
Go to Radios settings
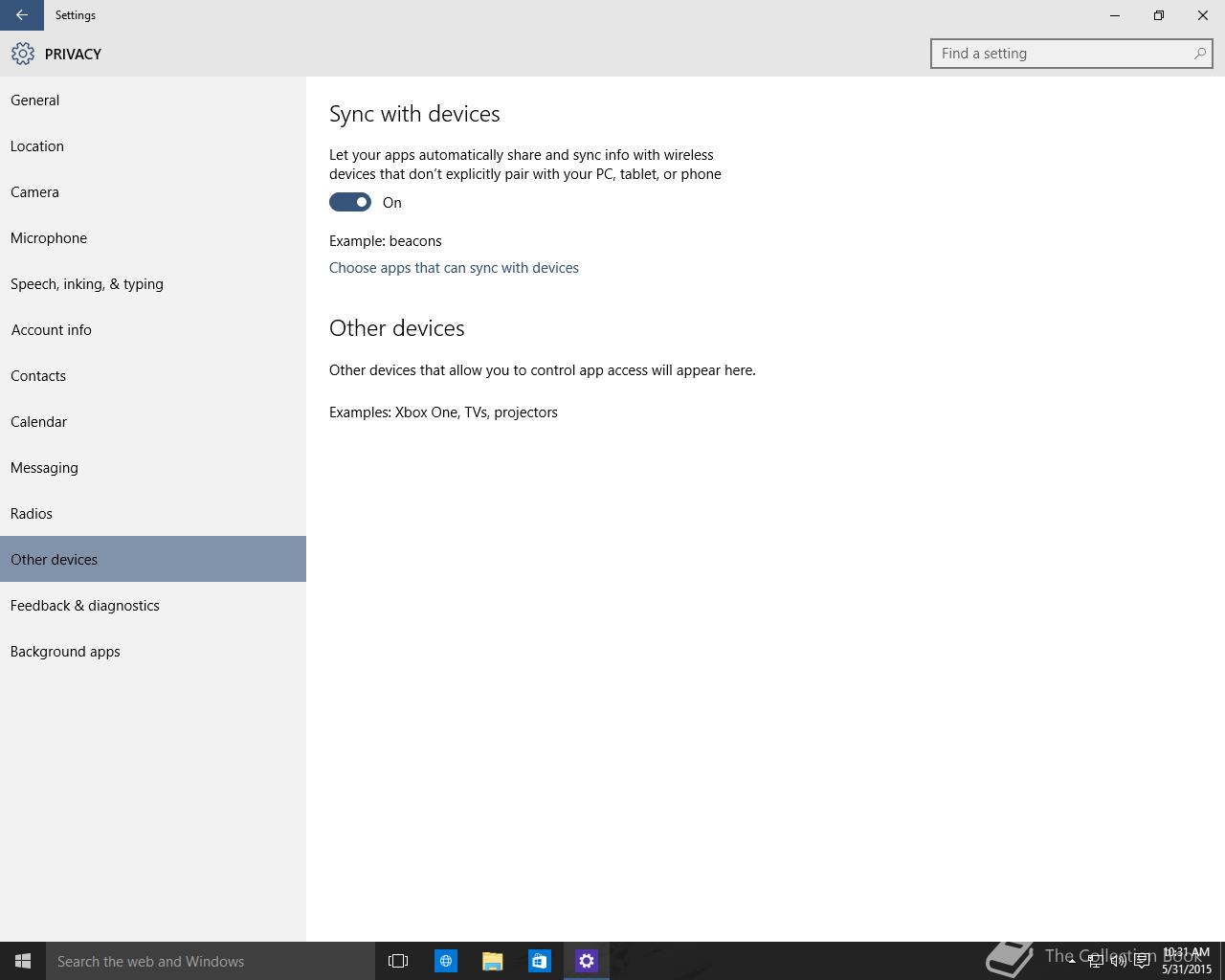153,513
